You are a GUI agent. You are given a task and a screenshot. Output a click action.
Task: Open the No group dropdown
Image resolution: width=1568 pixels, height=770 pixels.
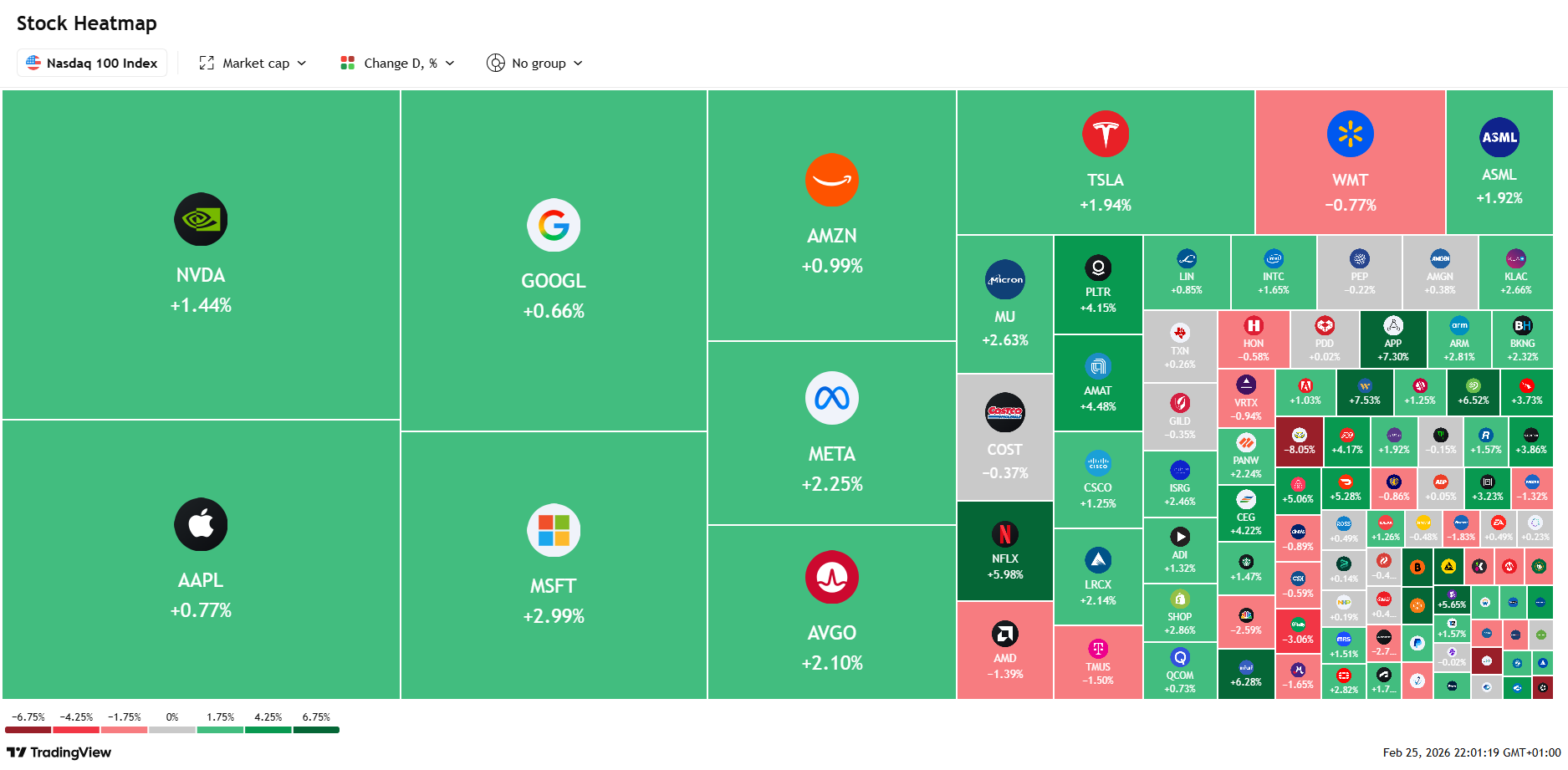pyautogui.click(x=534, y=63)
